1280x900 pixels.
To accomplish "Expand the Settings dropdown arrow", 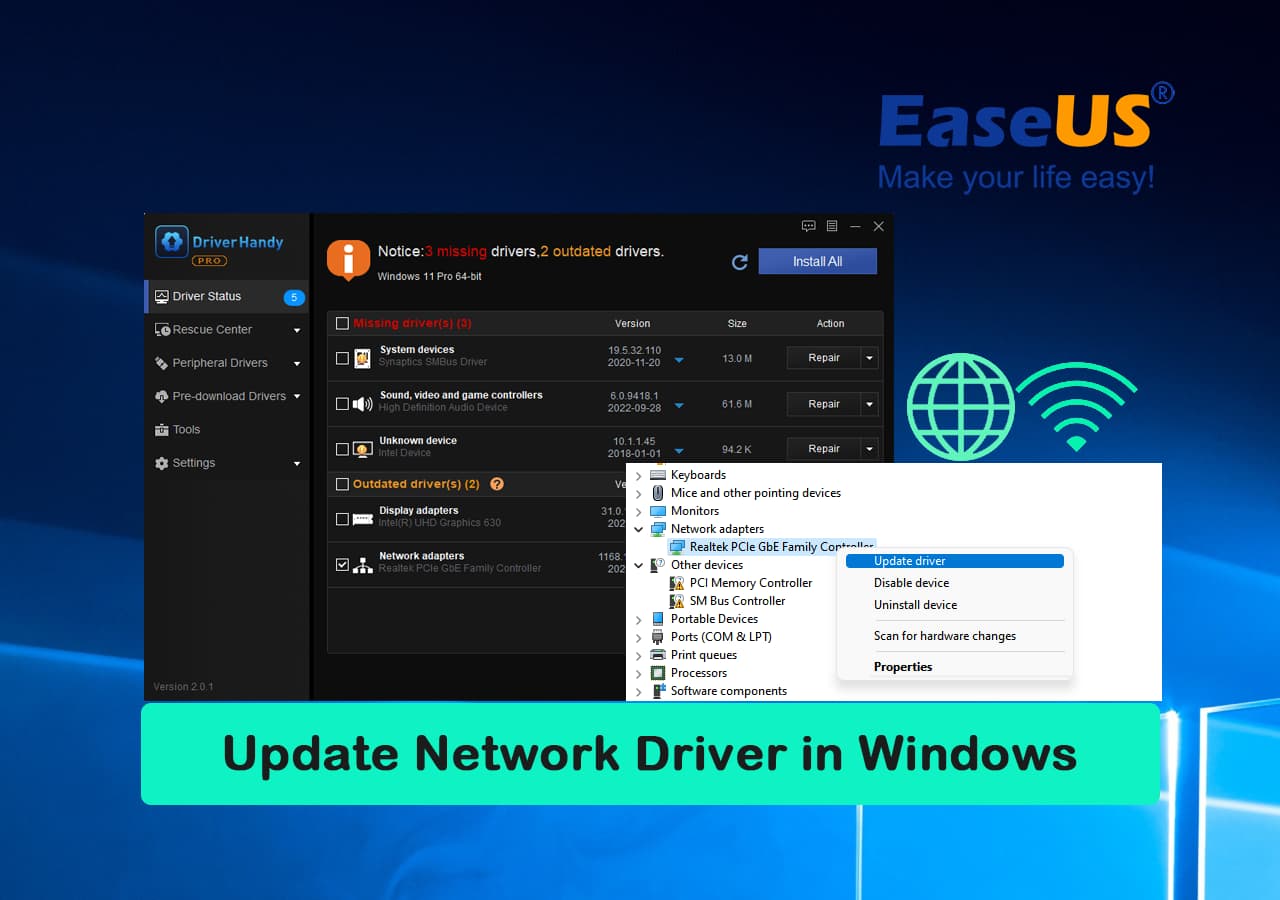I will [297, 464].
